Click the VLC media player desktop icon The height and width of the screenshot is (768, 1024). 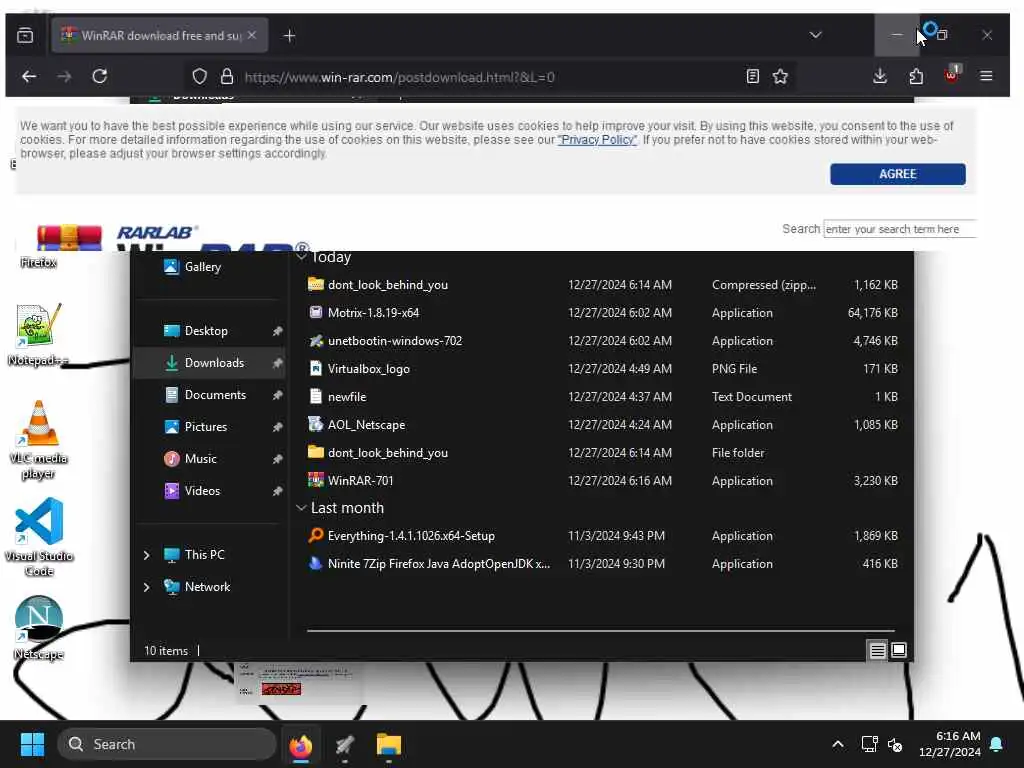click(38, 440)
